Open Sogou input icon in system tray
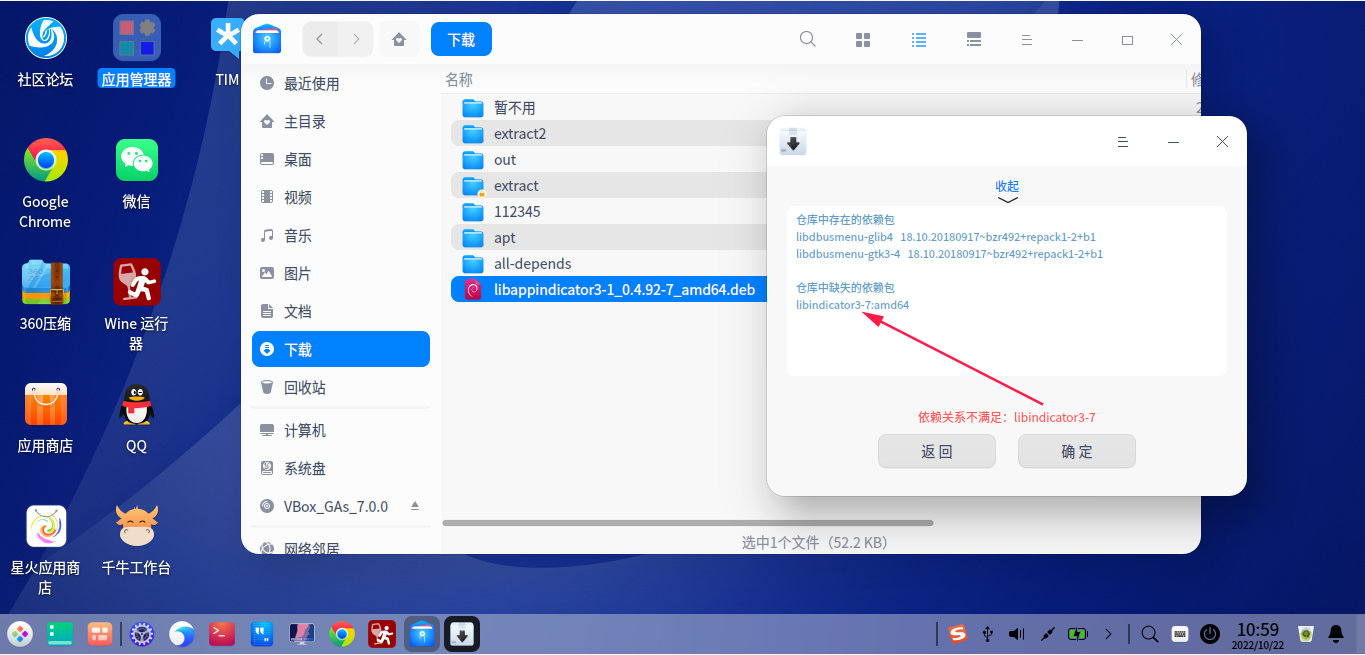The image size is (1365, 655). point(957,633)
